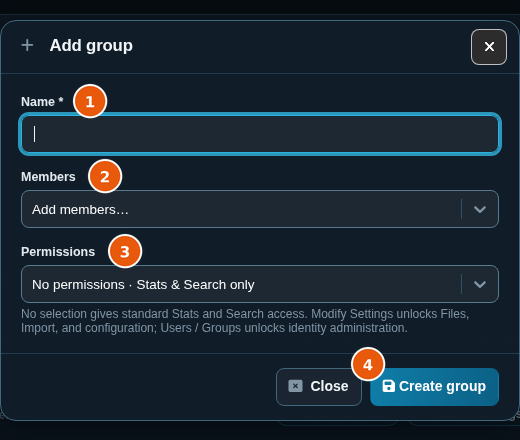Click the Create group button
The image size is (520, 440).
click(434, 387)
